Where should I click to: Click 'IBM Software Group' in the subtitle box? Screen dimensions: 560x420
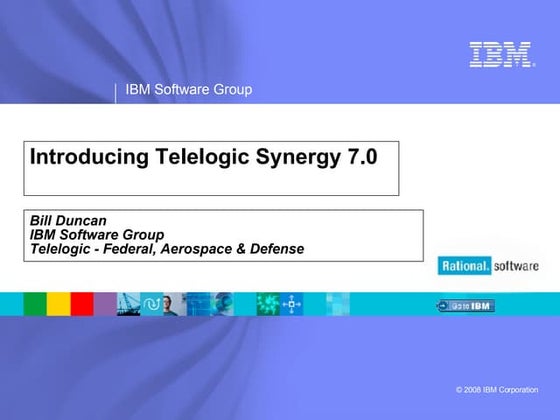pos(97,235)
